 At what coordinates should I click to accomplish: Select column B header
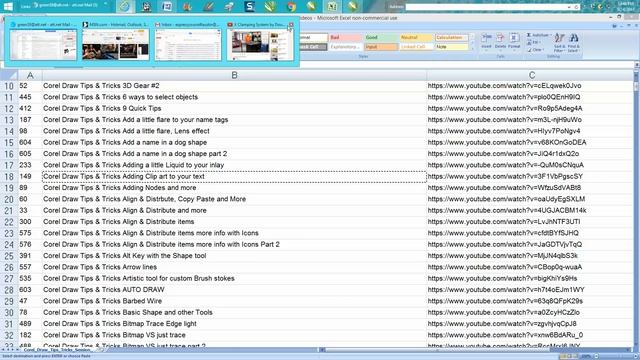234,75
